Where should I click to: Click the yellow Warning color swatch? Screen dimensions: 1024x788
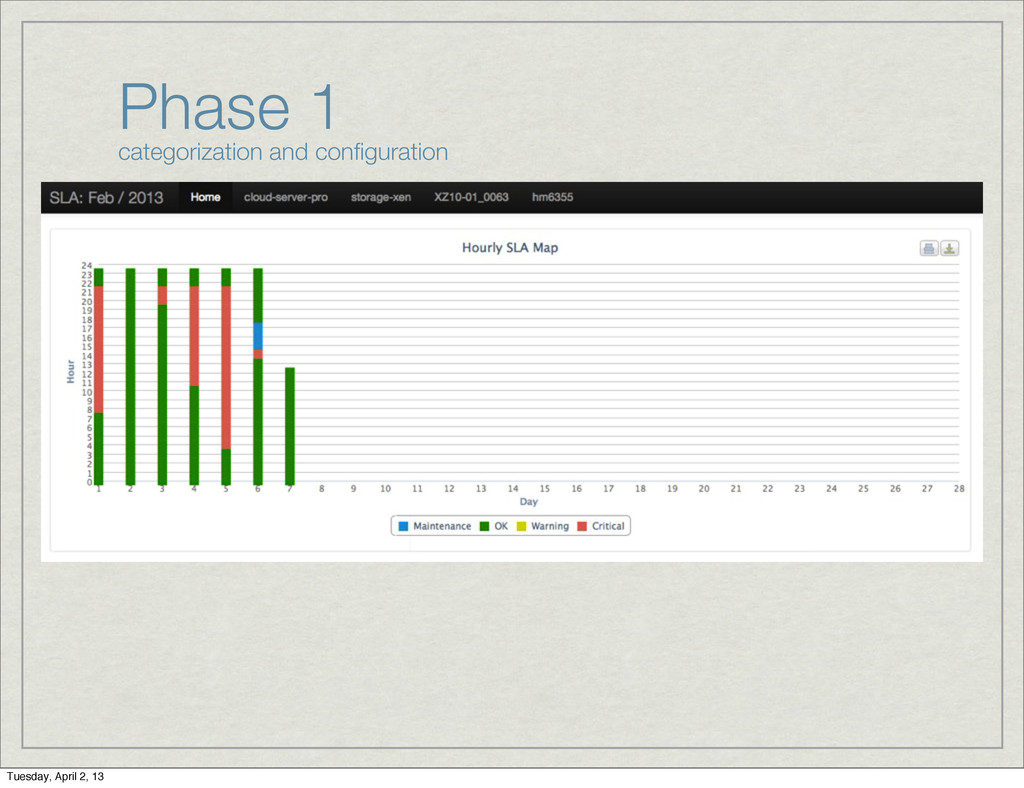521,526
